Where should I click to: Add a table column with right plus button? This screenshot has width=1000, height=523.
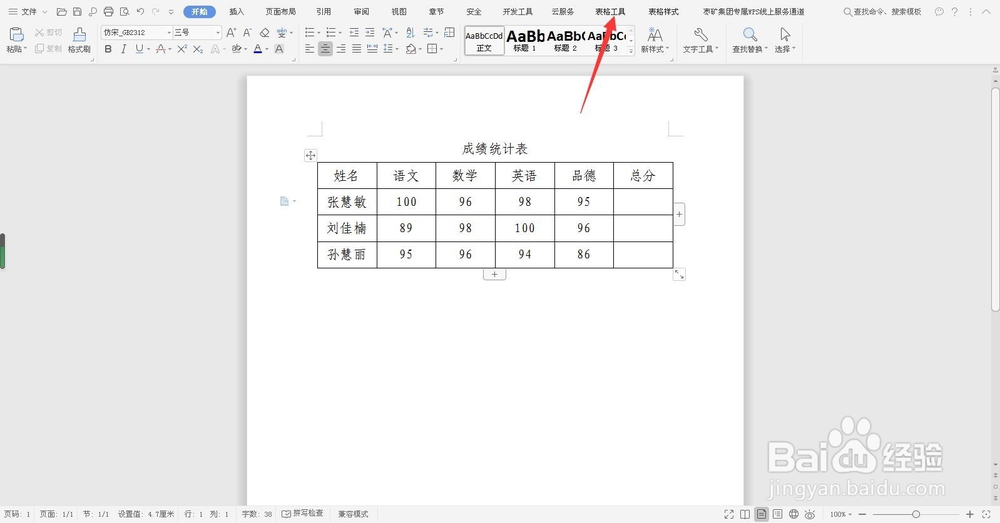679,215
